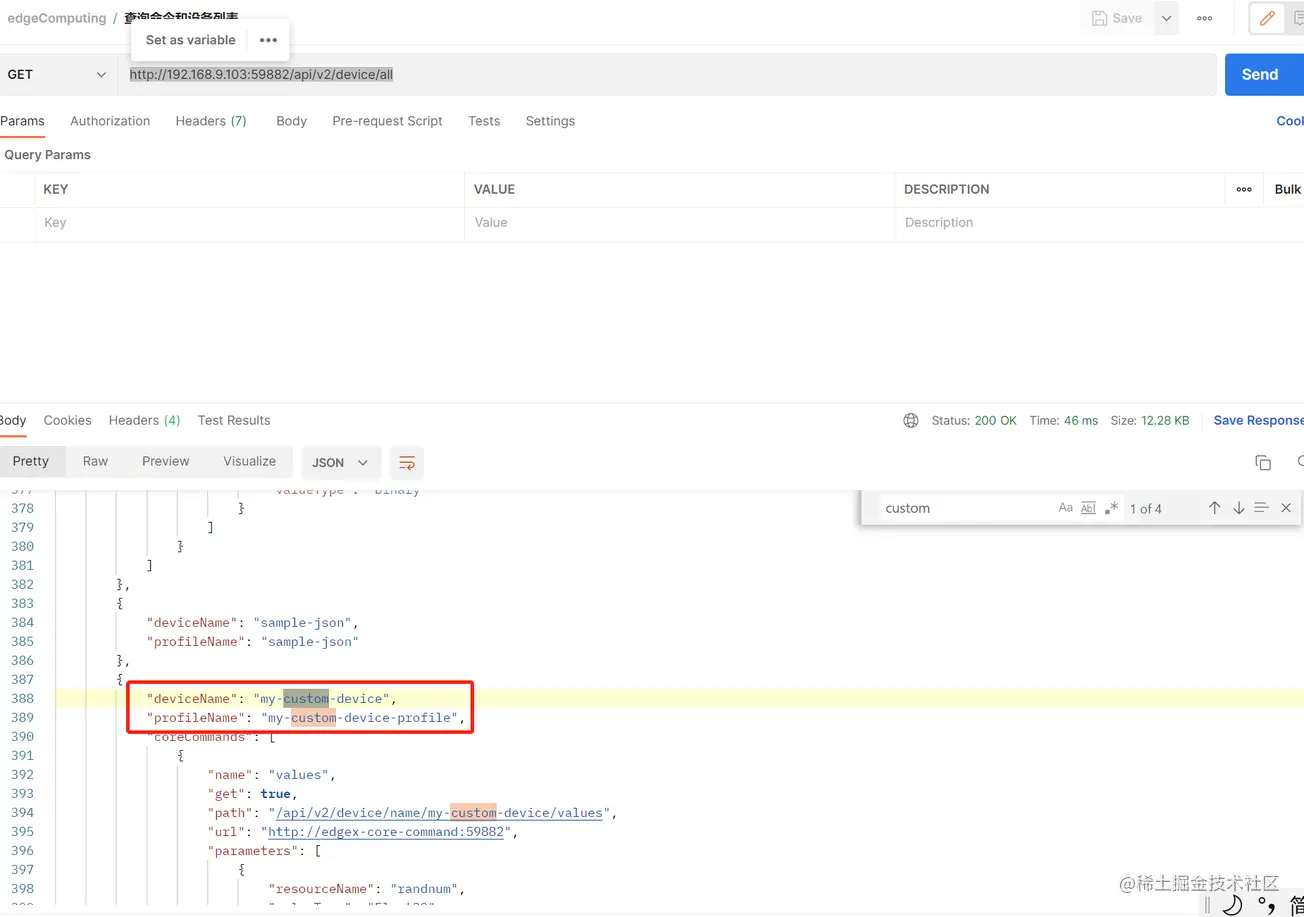Open the edgeComputing breadcrumb

pos(57,18)
